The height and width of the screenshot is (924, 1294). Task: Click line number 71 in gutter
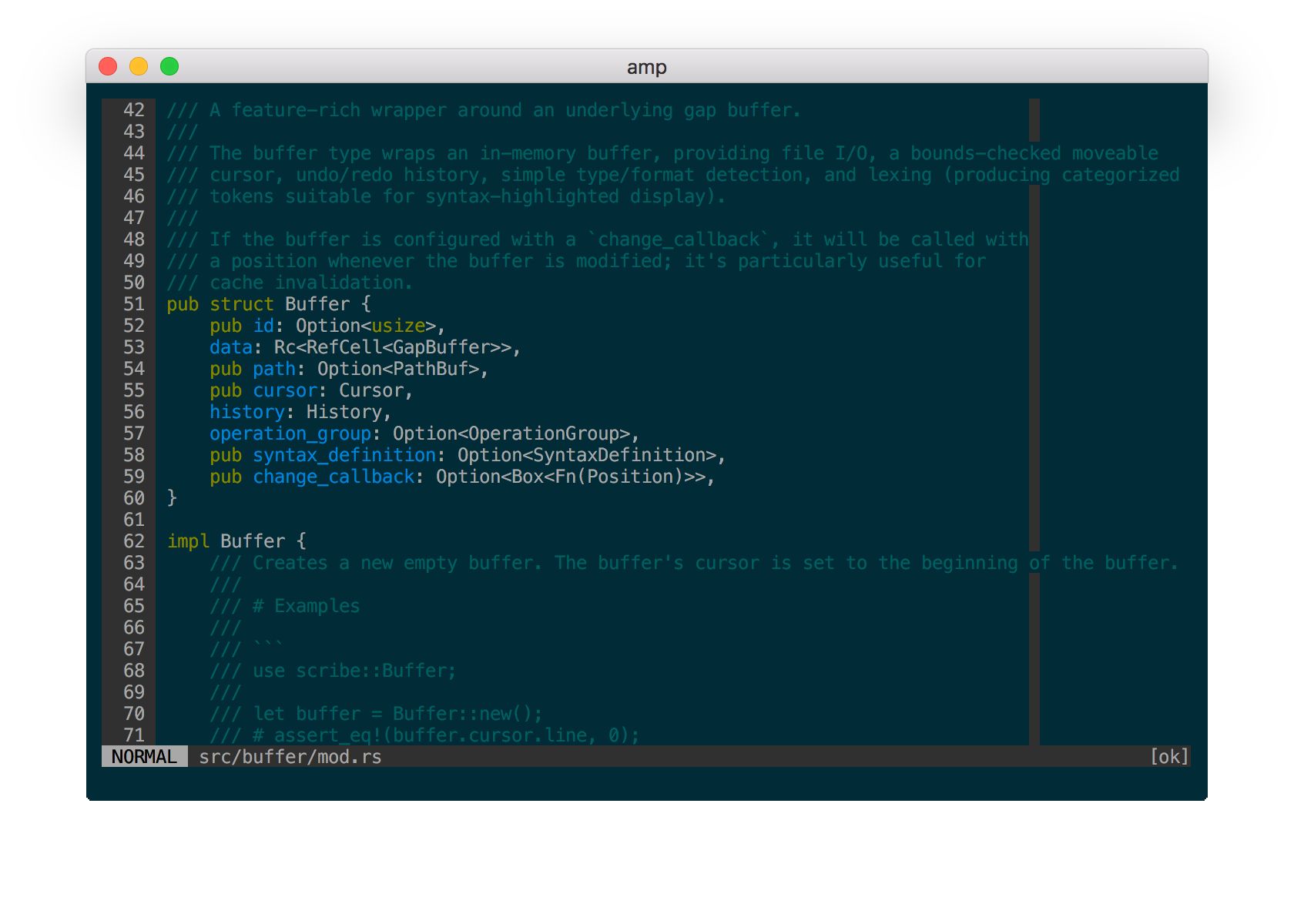[x=134, y=735]
